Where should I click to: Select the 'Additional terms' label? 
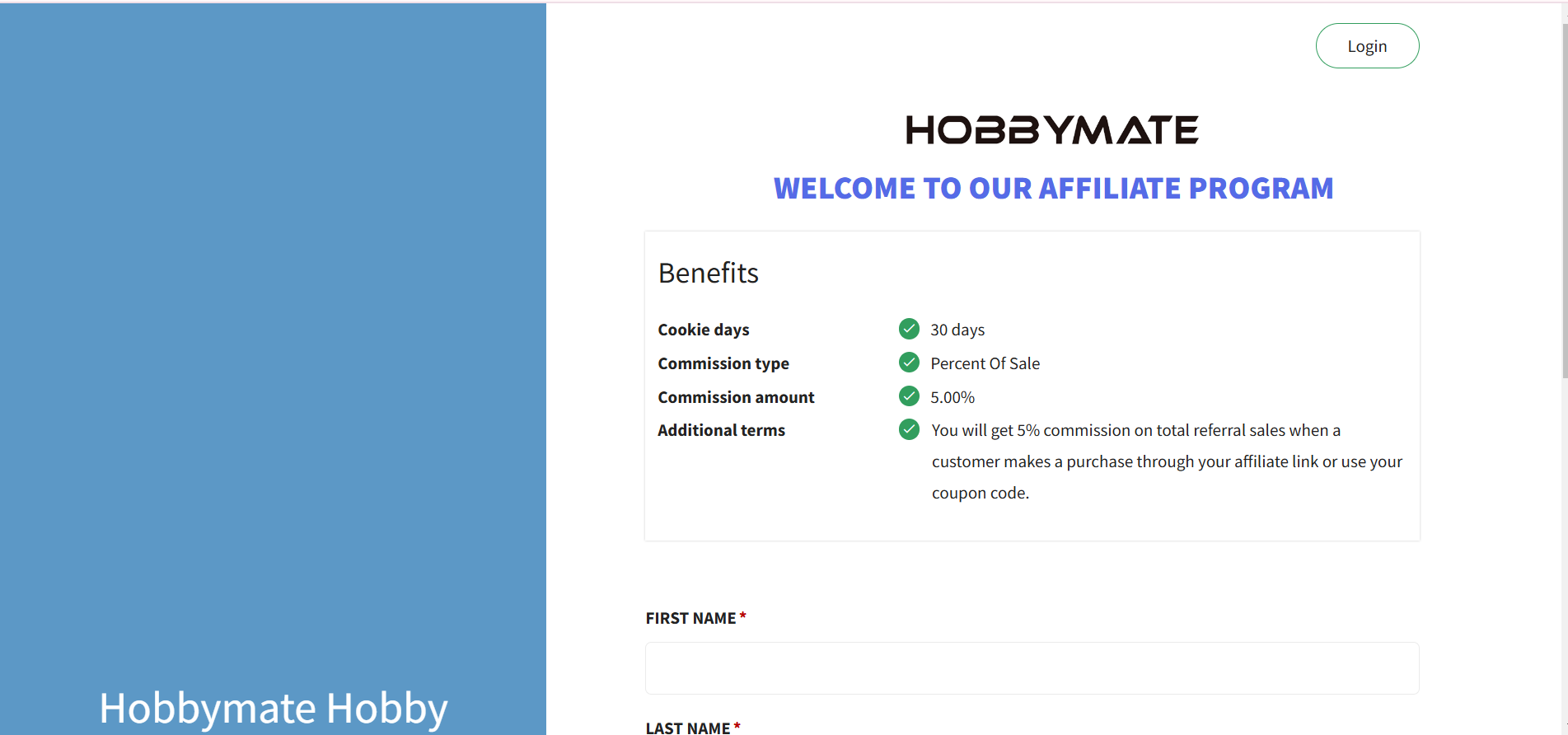[x=721, y=430]
